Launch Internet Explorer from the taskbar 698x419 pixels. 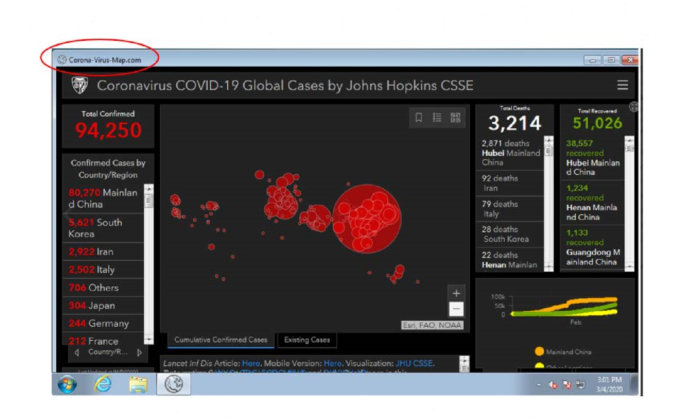pos(103,384)
